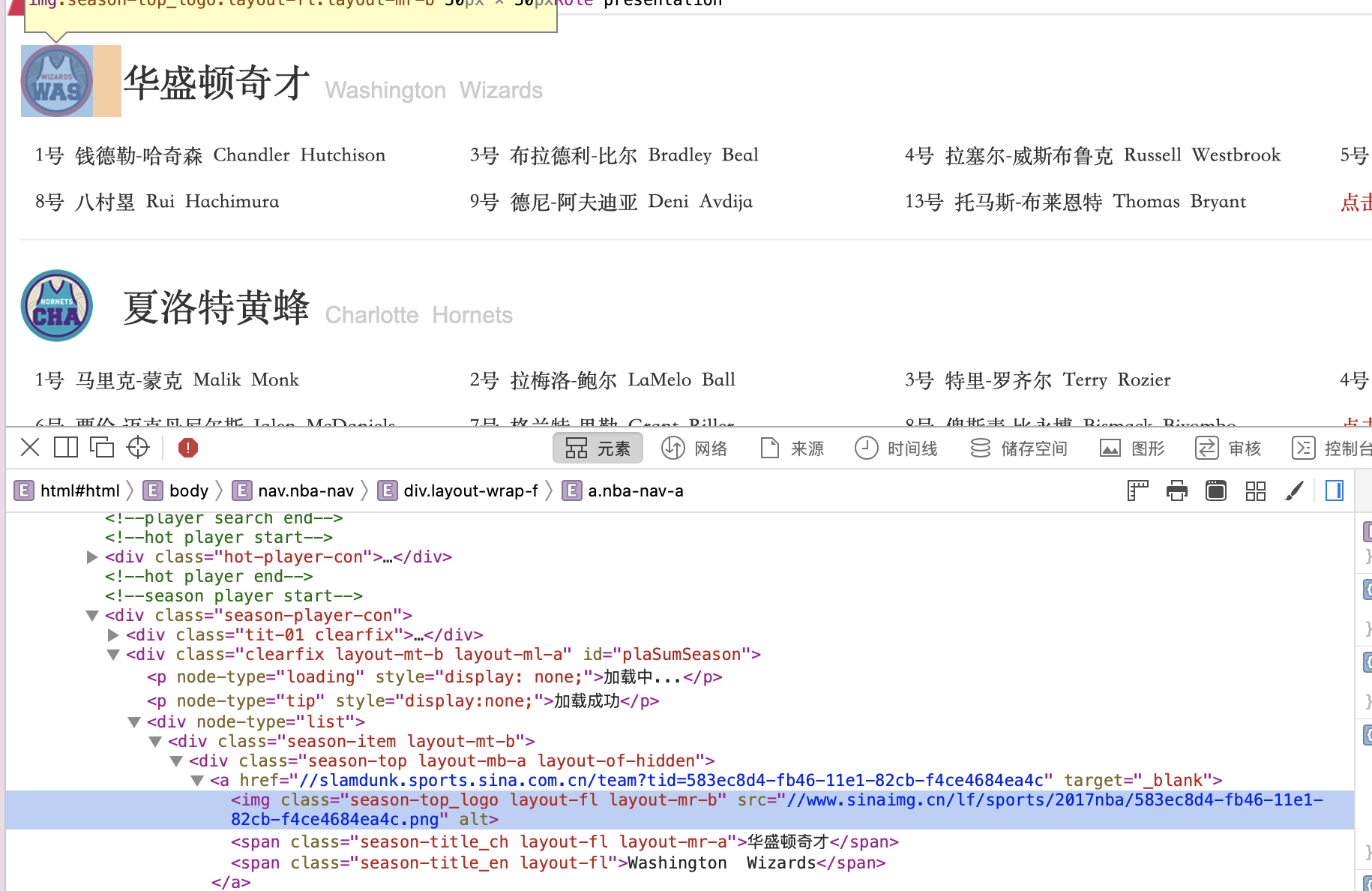Collapse the season-player-con div node
This screenshot has width=1372, height=891.
92,616
